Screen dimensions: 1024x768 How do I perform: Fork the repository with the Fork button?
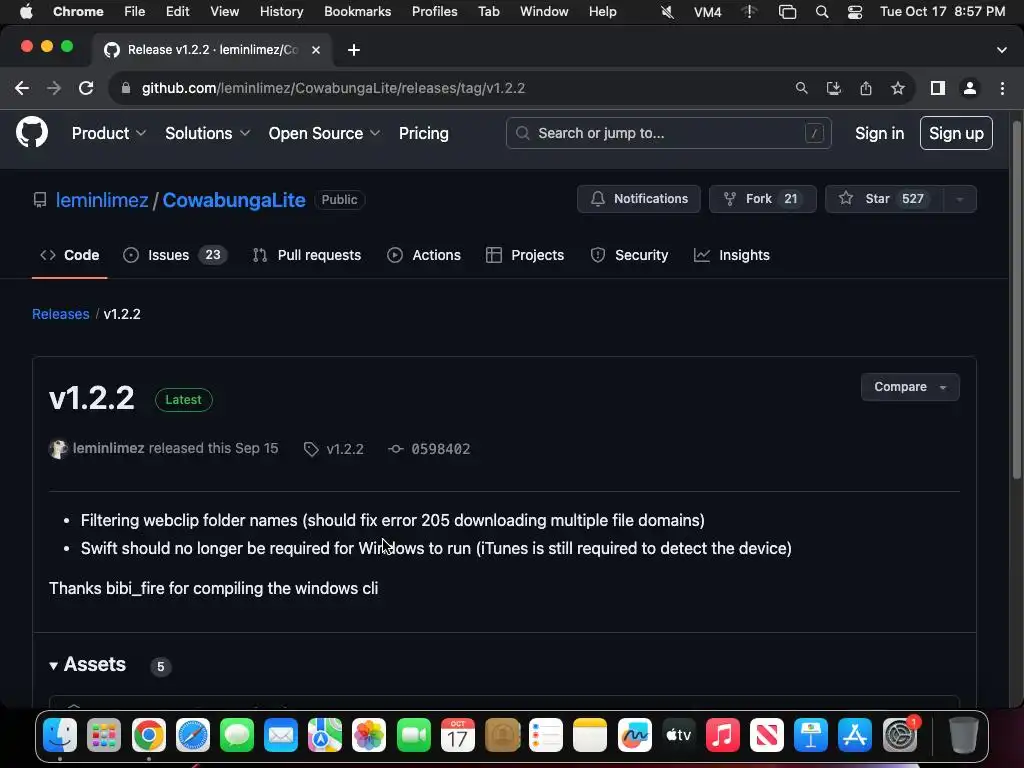point(763,199)
